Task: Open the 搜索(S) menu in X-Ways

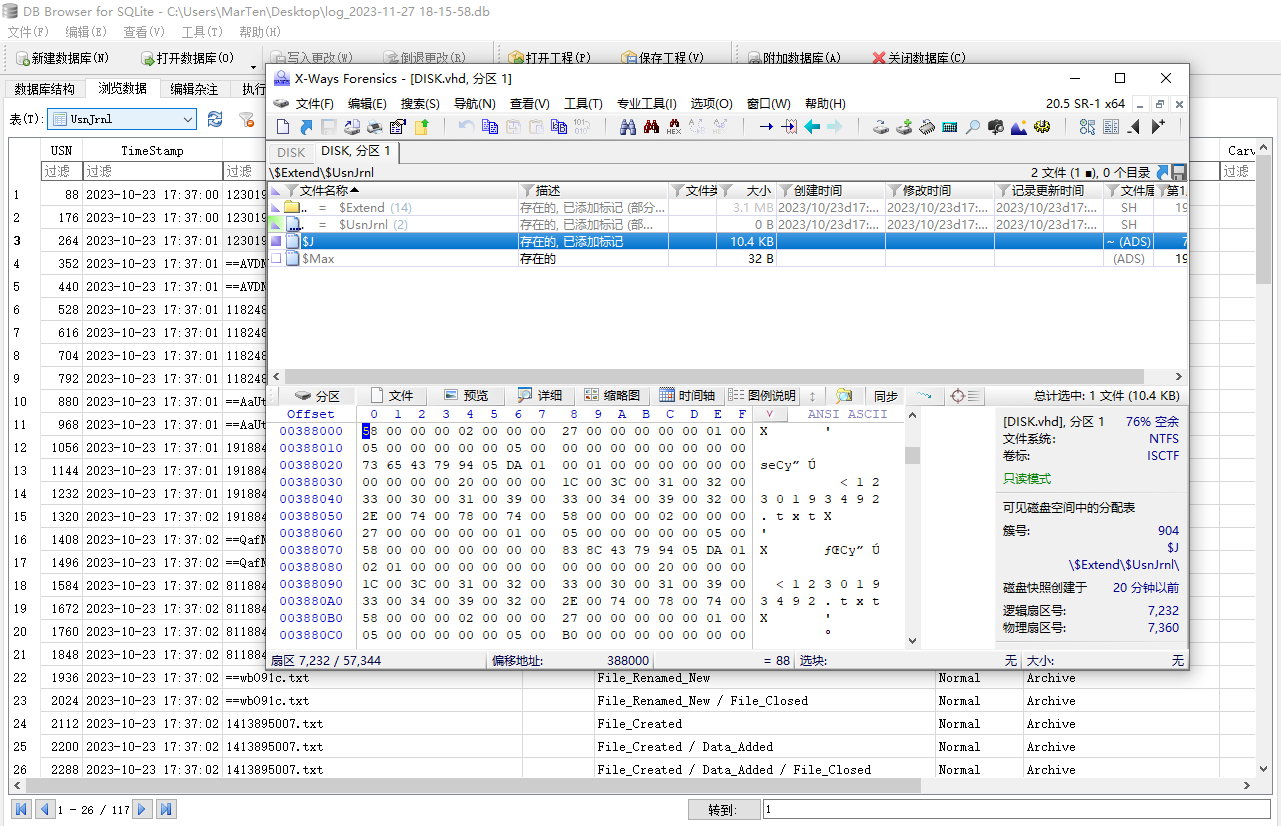Action: point(420,103)
